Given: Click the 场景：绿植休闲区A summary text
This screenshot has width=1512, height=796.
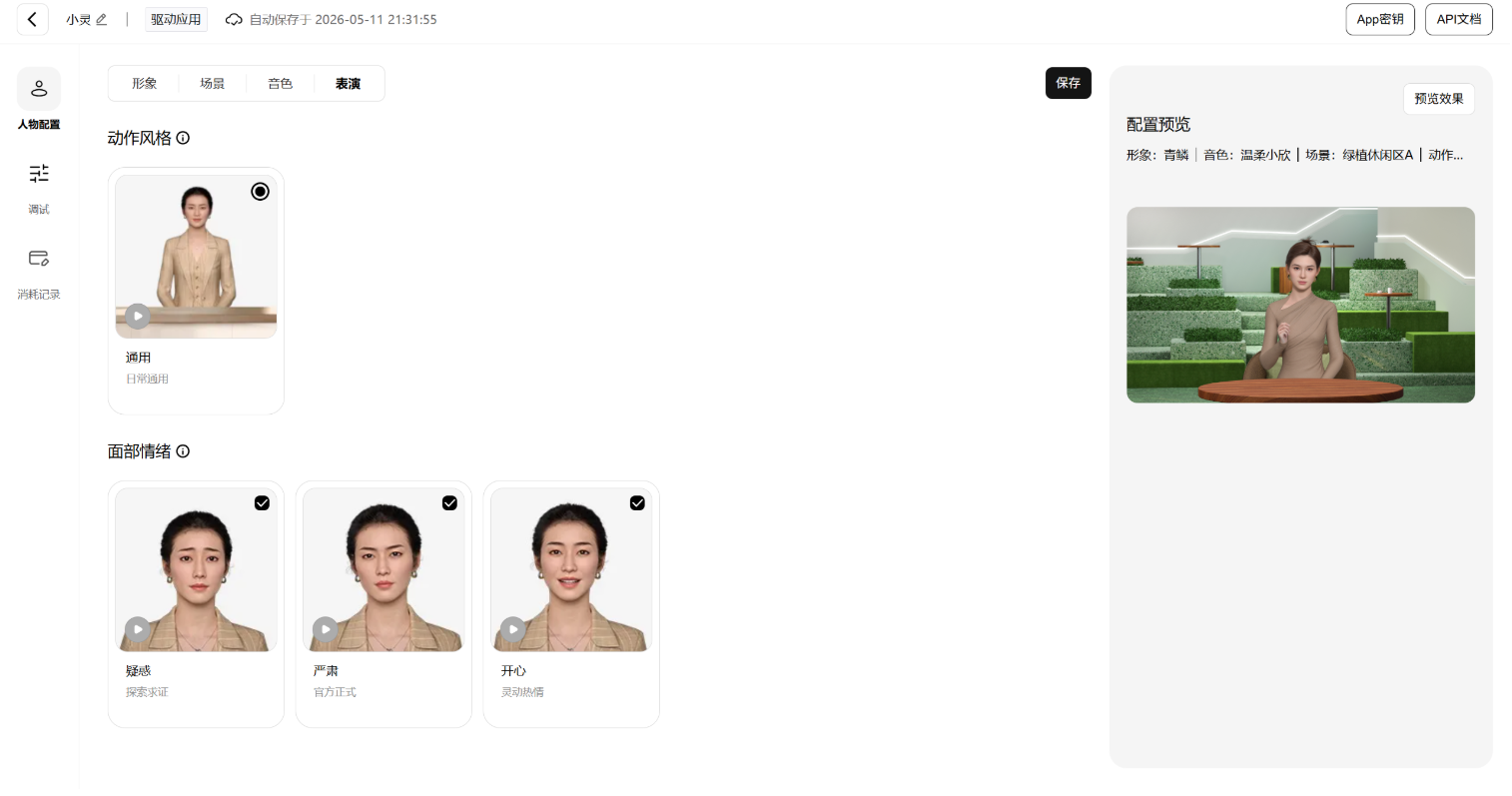Looking at the screenshot, I should coord(1359,155).
